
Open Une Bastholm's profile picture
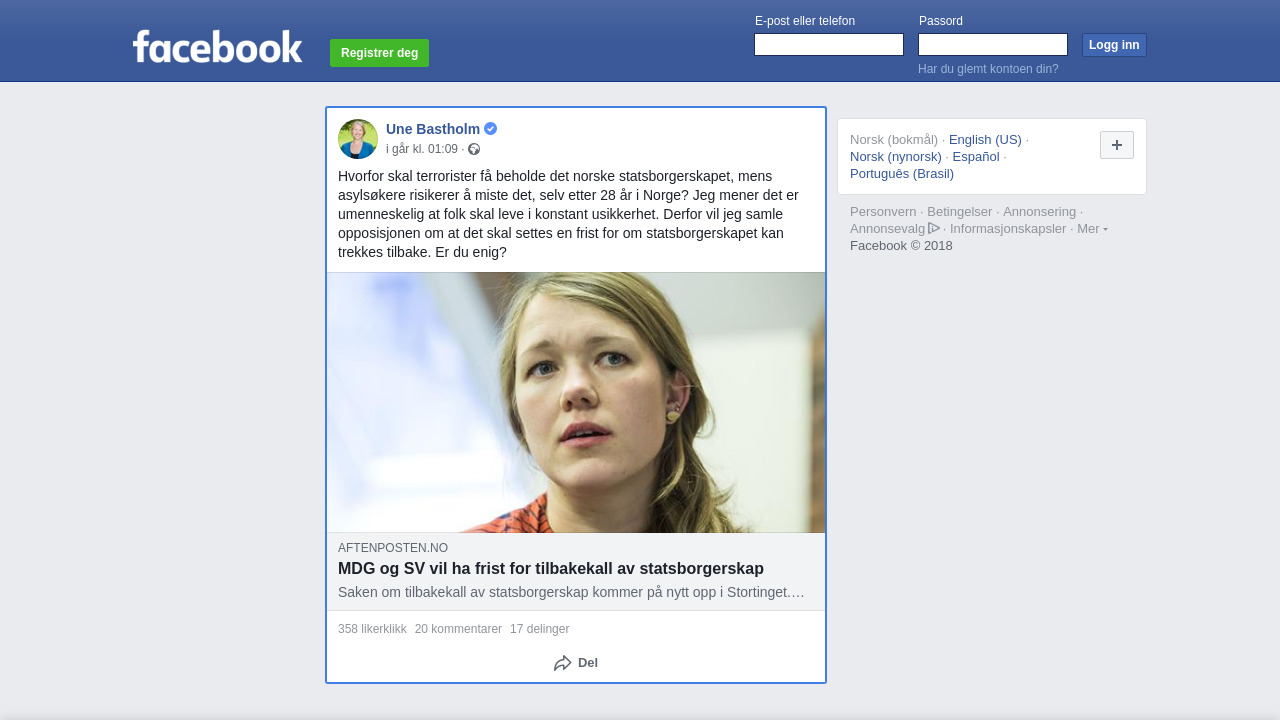pyautogui.click(x=358, y=139)
